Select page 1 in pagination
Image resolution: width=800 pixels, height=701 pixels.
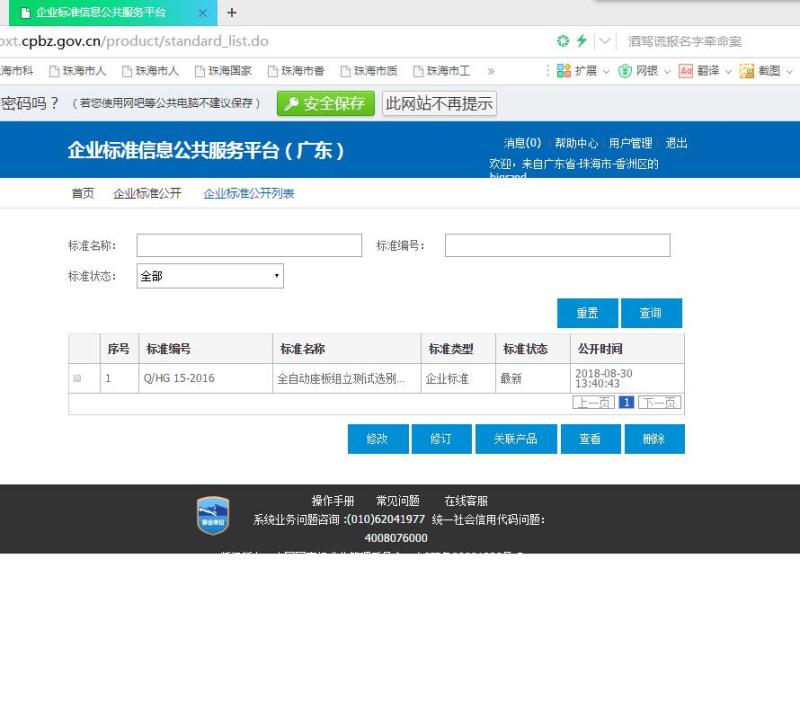[627, 403]
